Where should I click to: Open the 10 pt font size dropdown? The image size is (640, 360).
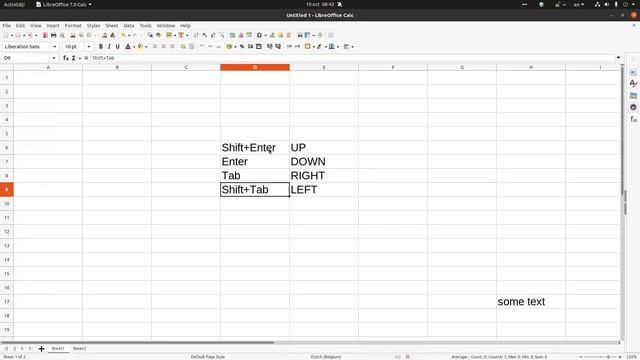click(x=89, y=47)
